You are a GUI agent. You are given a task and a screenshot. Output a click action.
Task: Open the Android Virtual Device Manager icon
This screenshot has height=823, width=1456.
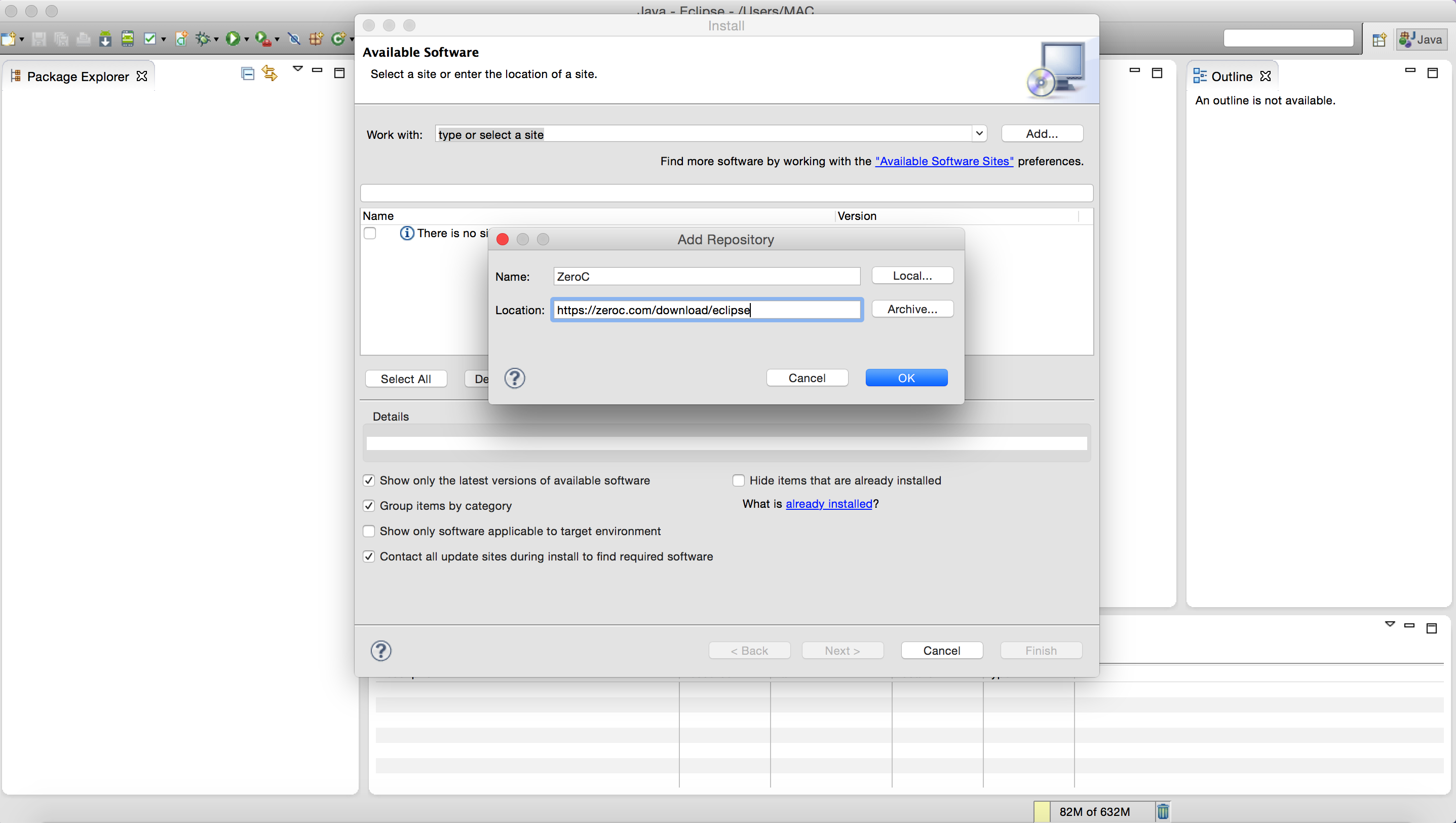(x=128, y=39)
